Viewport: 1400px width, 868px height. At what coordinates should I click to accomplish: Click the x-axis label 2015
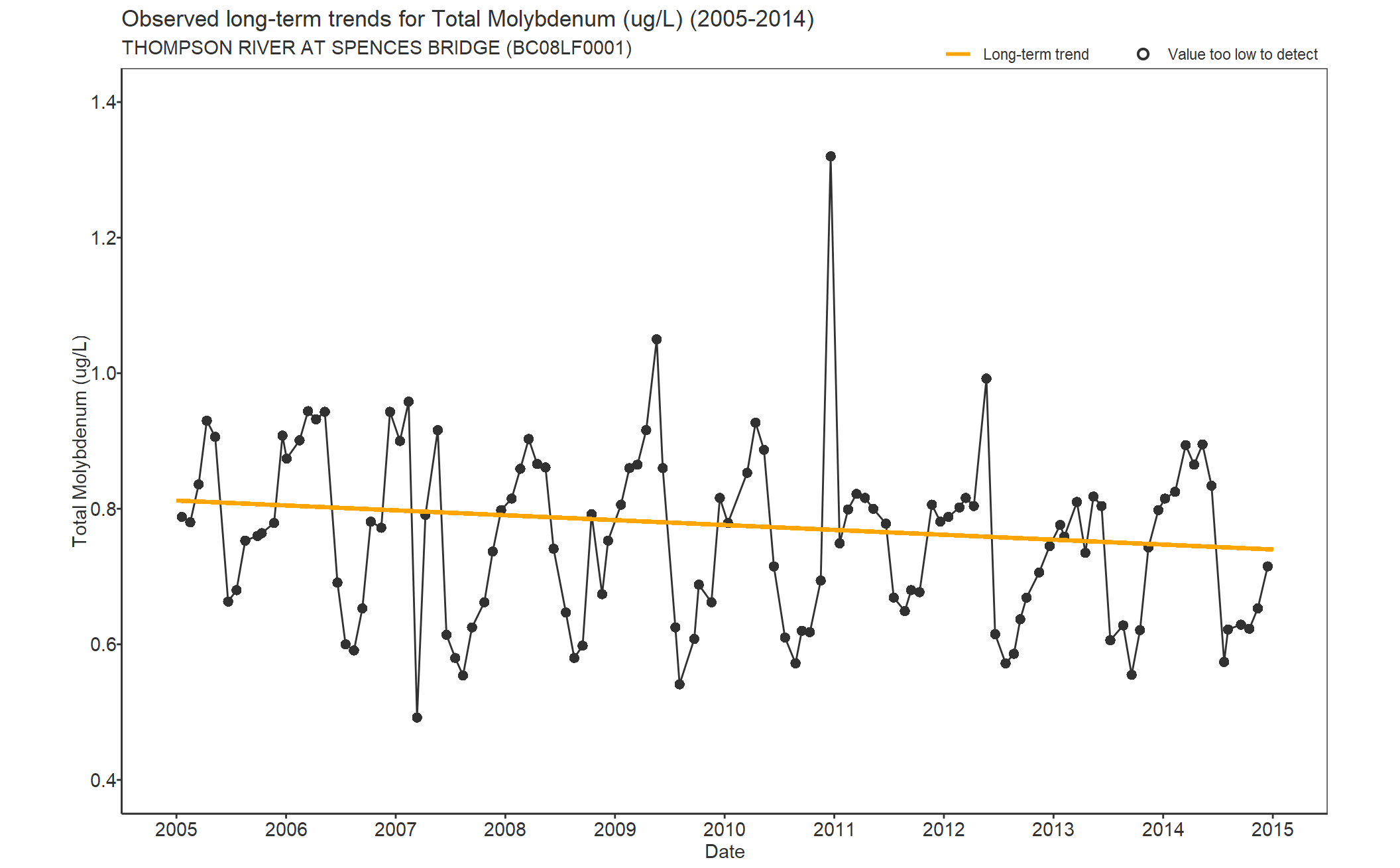pos(1273,830)
